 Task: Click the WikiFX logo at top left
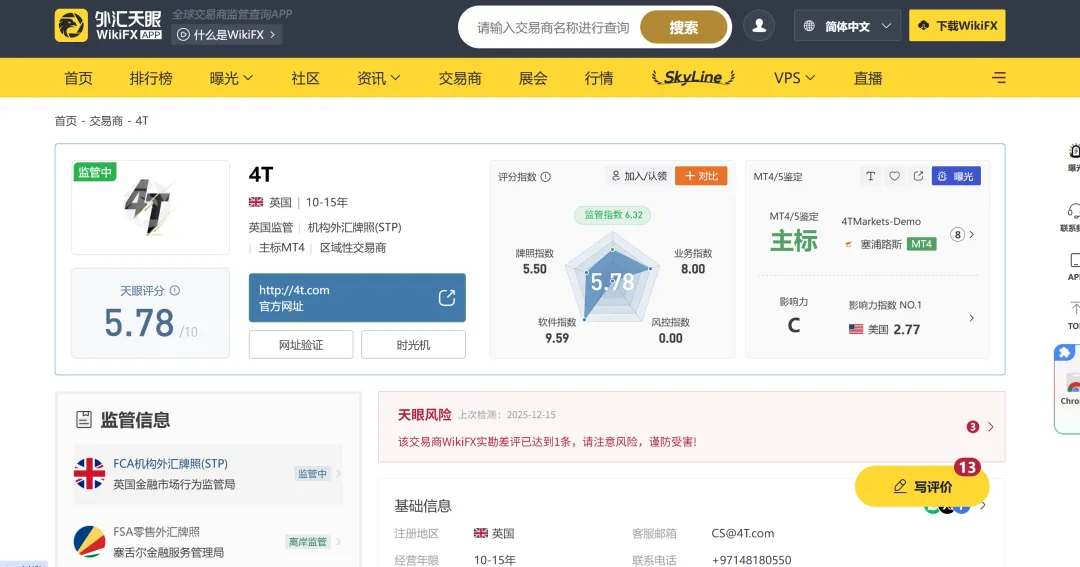108,25
